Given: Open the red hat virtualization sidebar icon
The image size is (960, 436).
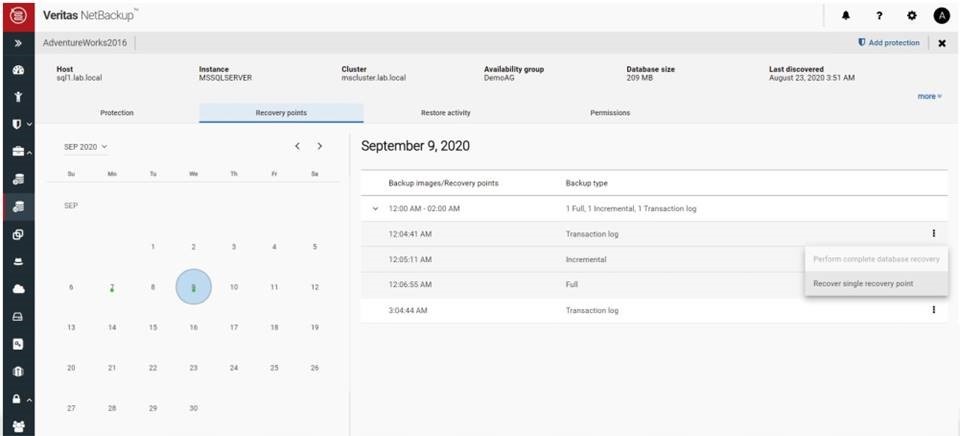Looking at the screenshot, I should [18, 261].
